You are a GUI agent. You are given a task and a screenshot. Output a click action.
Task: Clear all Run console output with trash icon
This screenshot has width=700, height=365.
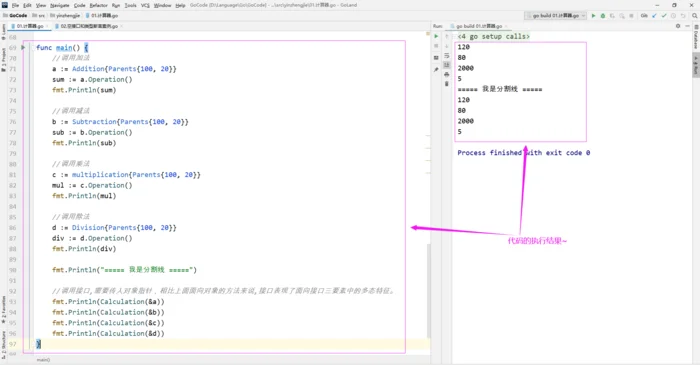pos(447,84)
